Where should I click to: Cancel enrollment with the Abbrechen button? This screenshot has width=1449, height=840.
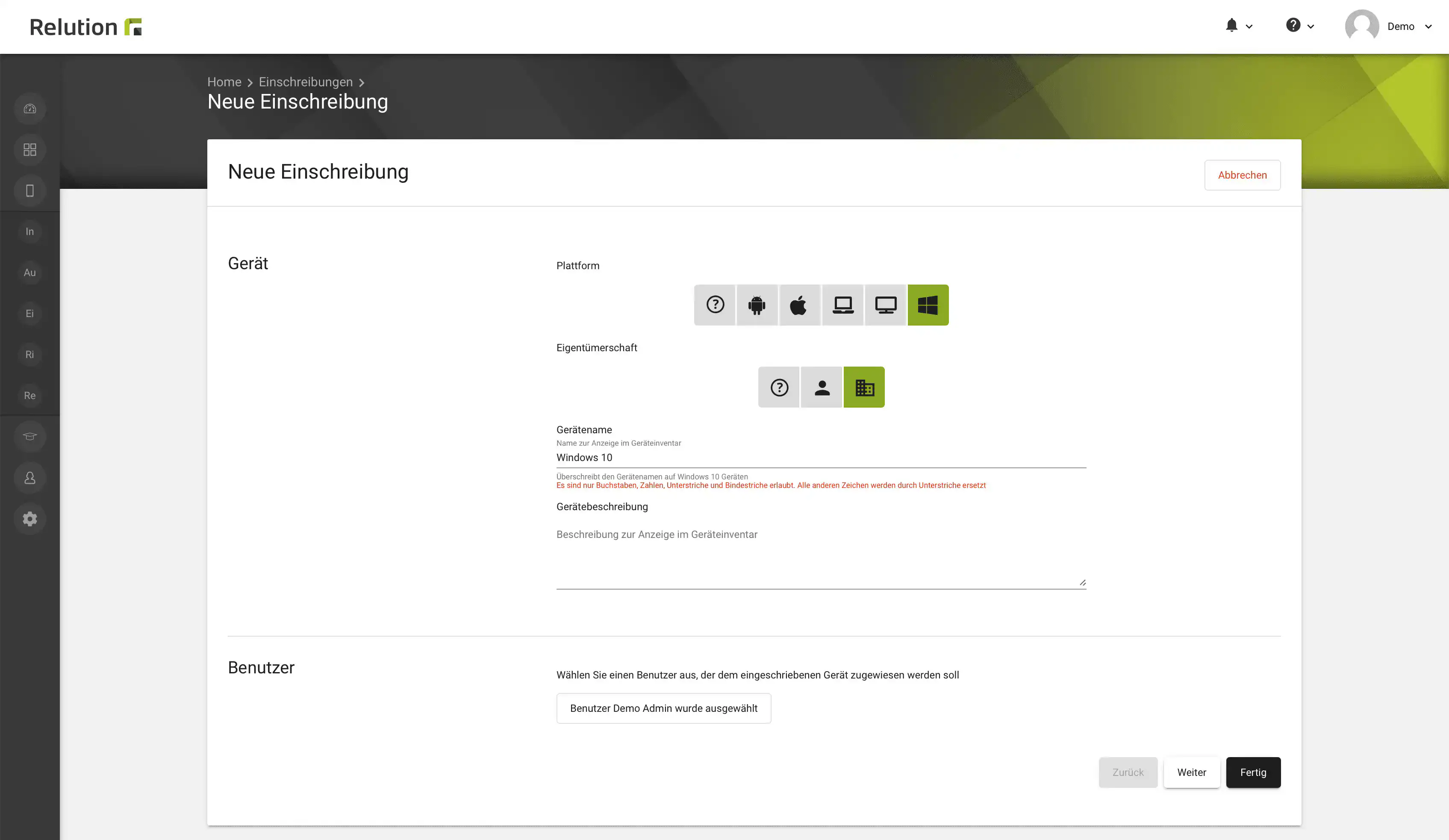pyautogui.click(x=1242, y=175)
